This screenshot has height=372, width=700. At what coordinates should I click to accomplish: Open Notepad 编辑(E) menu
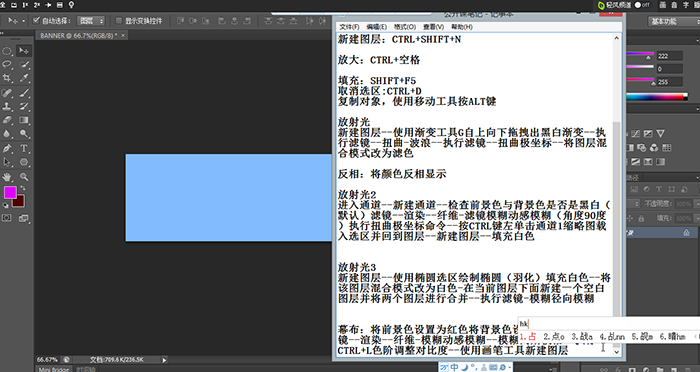(x=376, y=27)
